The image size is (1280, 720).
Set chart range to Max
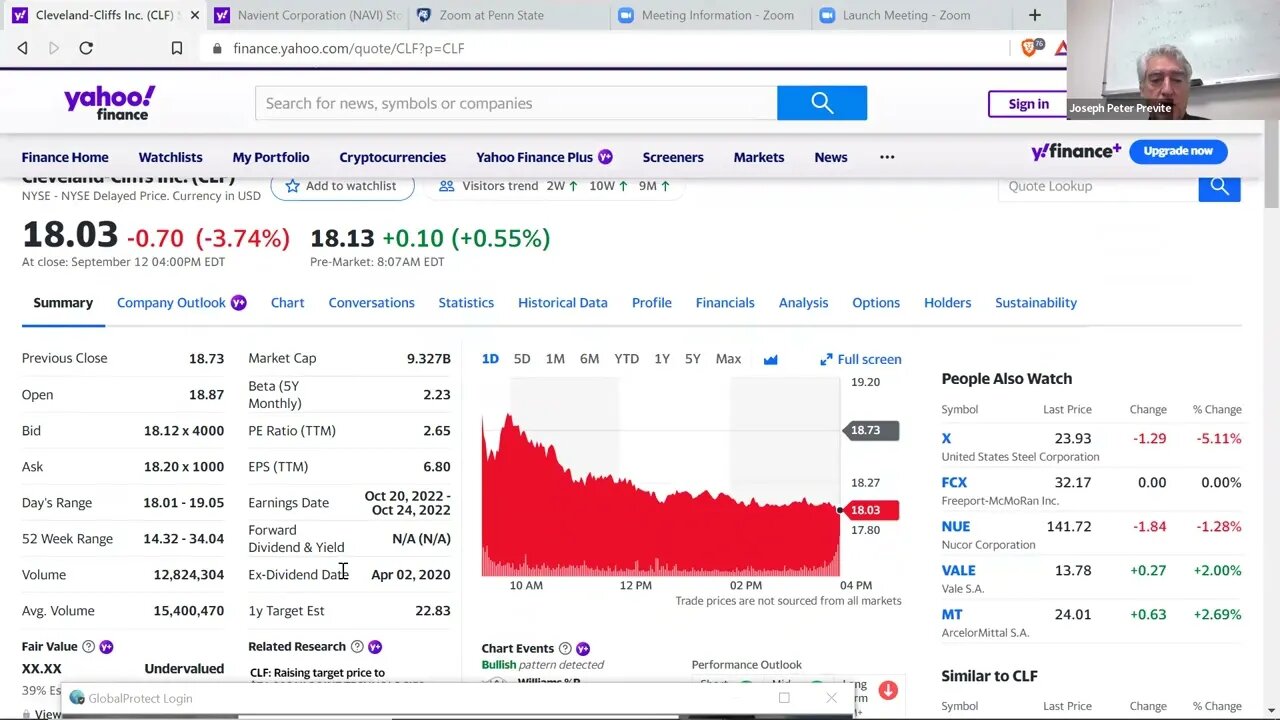click(728, 359)
